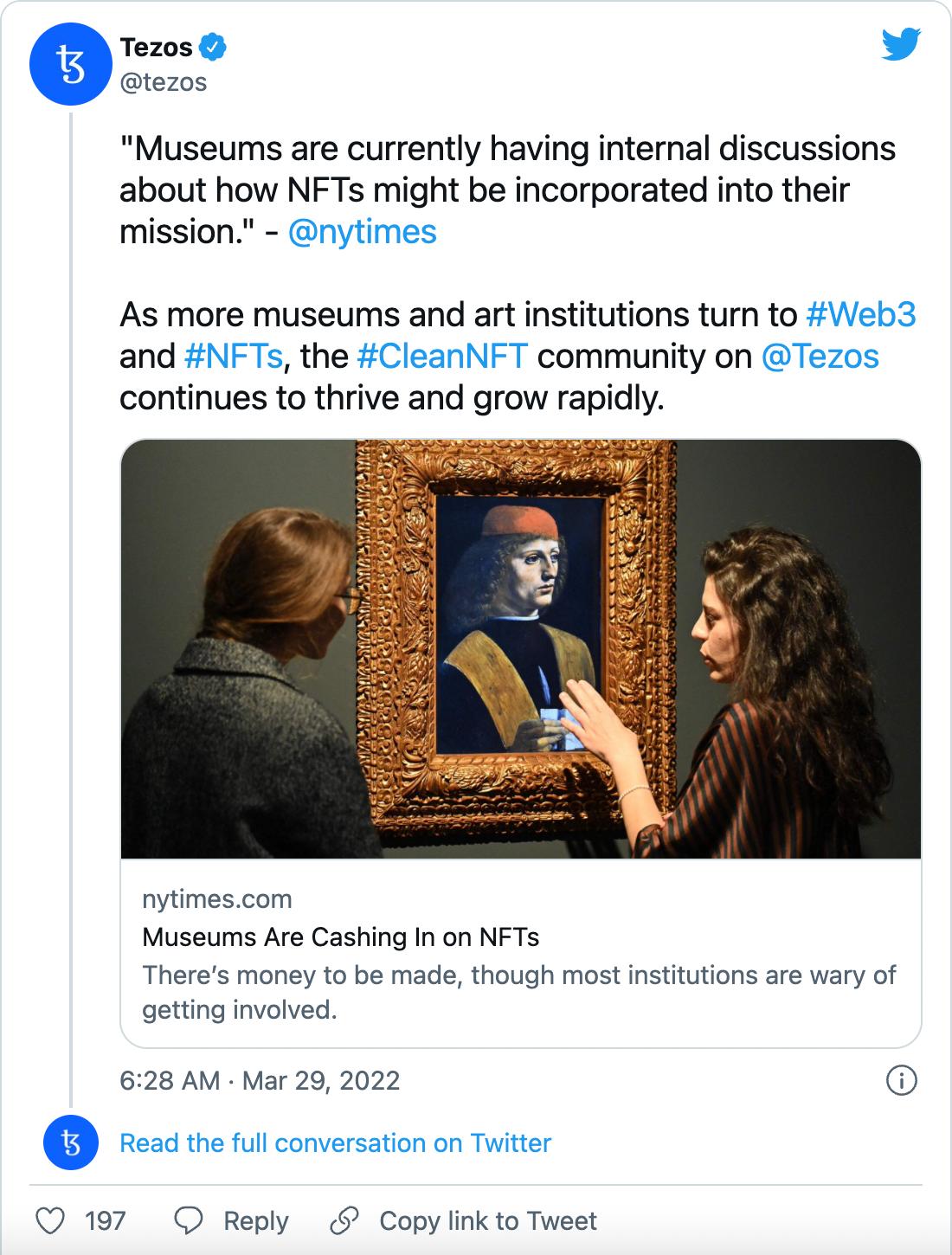The width and height of the screenshot is (952, 1255).
Task: Click small Tezos avatar near conversation link
Action: click(71, 1142)
